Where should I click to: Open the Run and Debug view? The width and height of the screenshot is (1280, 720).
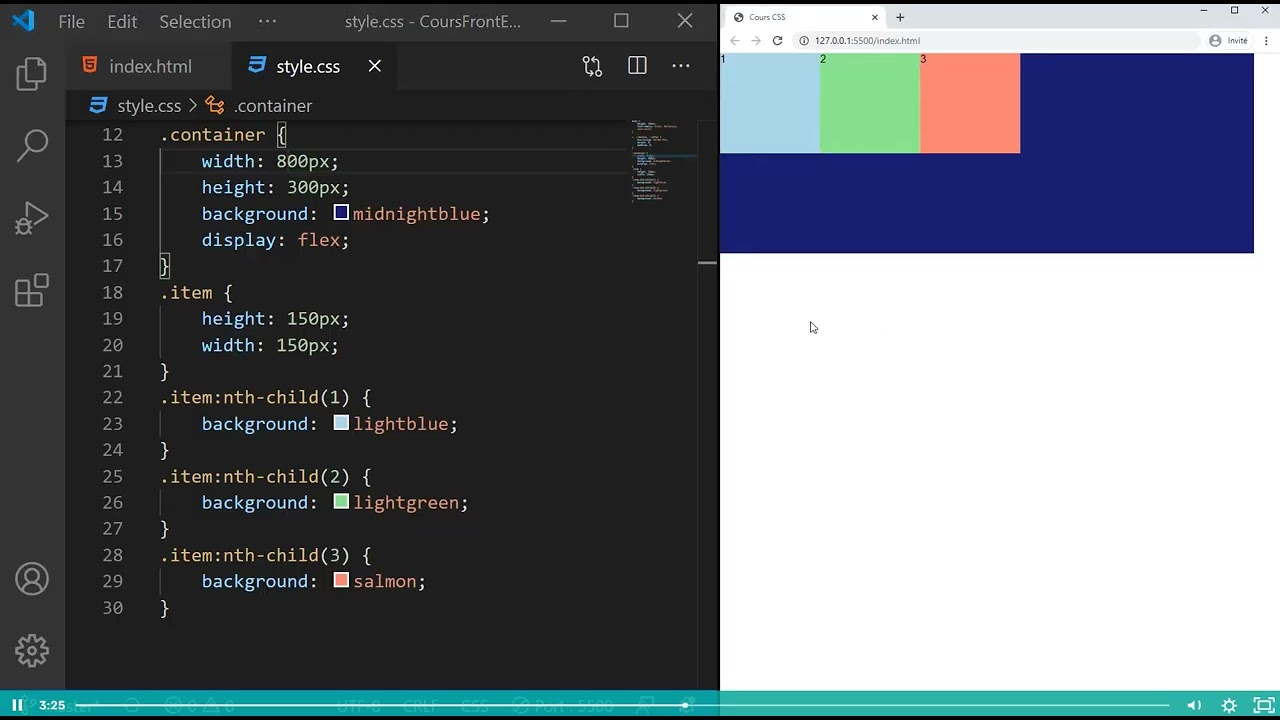point(32,218)
